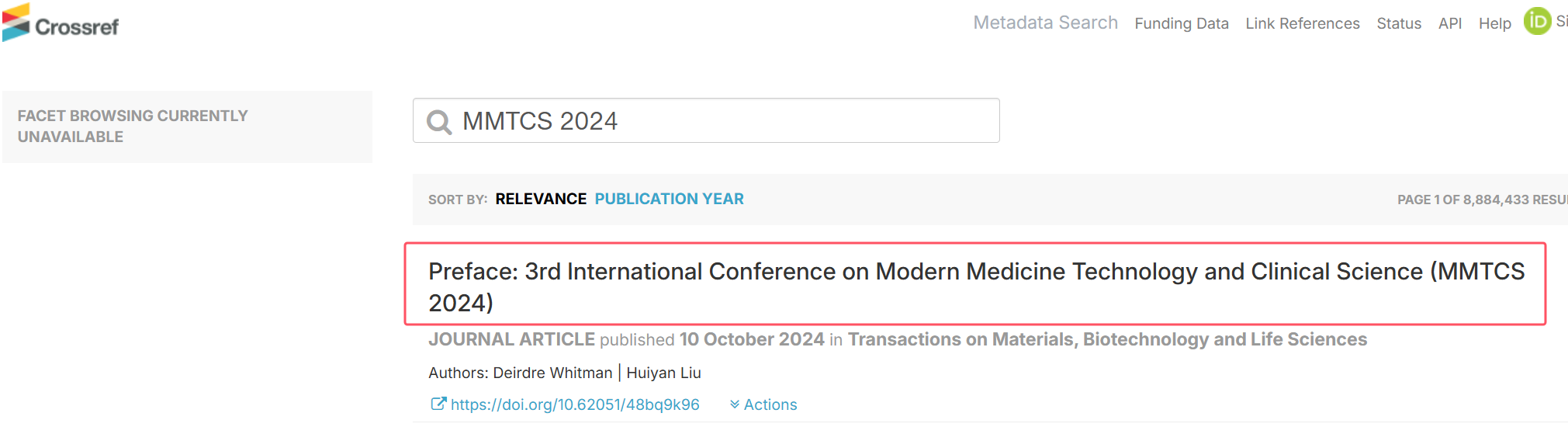This screenshot has height=427, width=1568.
Task: Click the Sign in text by ORCID icon
Action: 1561,22
